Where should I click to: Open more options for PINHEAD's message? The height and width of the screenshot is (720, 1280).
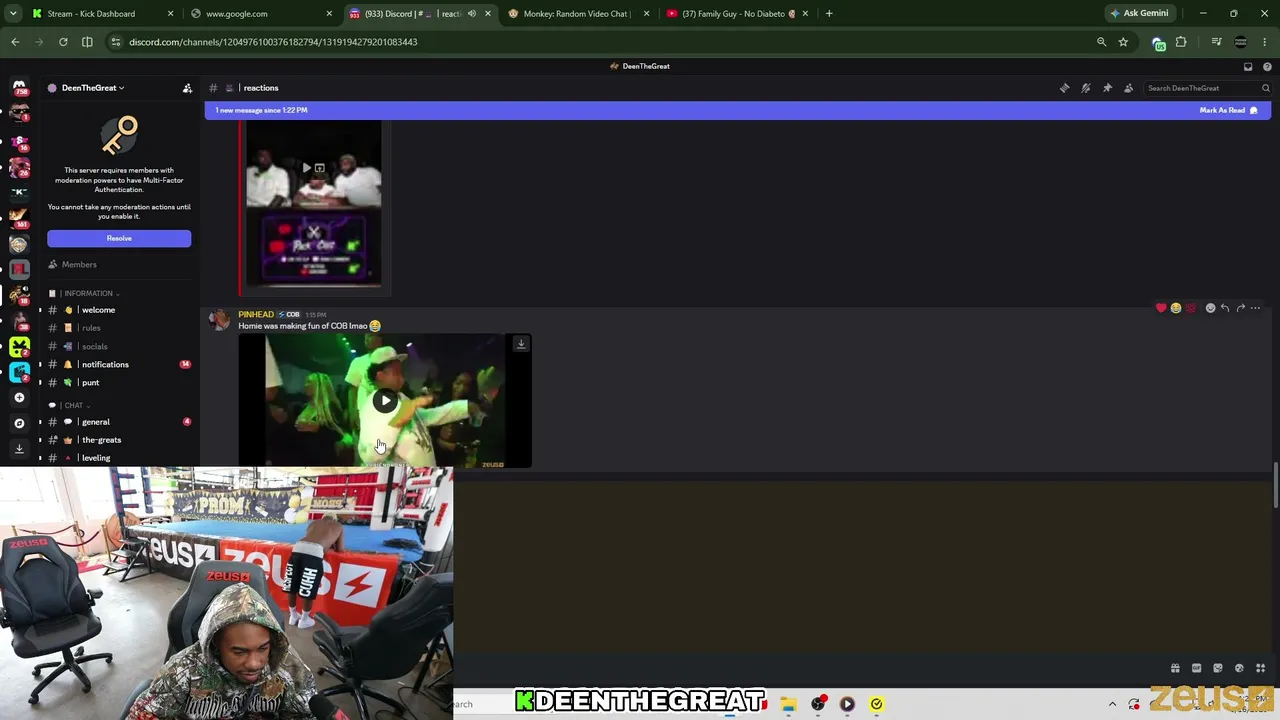pos(1256,308)
